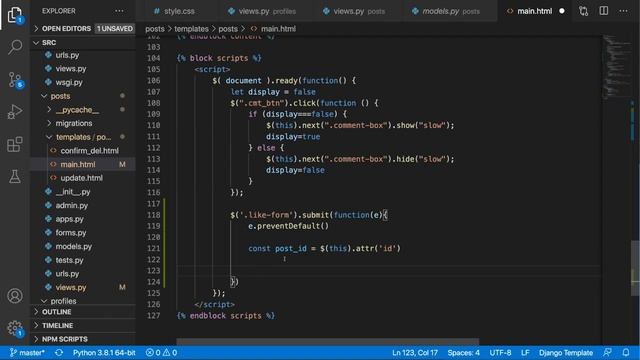Viewport: 640px width, 360px height.
Task: Select Python 3.8.1 64-bit interpreter
Action: 104,353
